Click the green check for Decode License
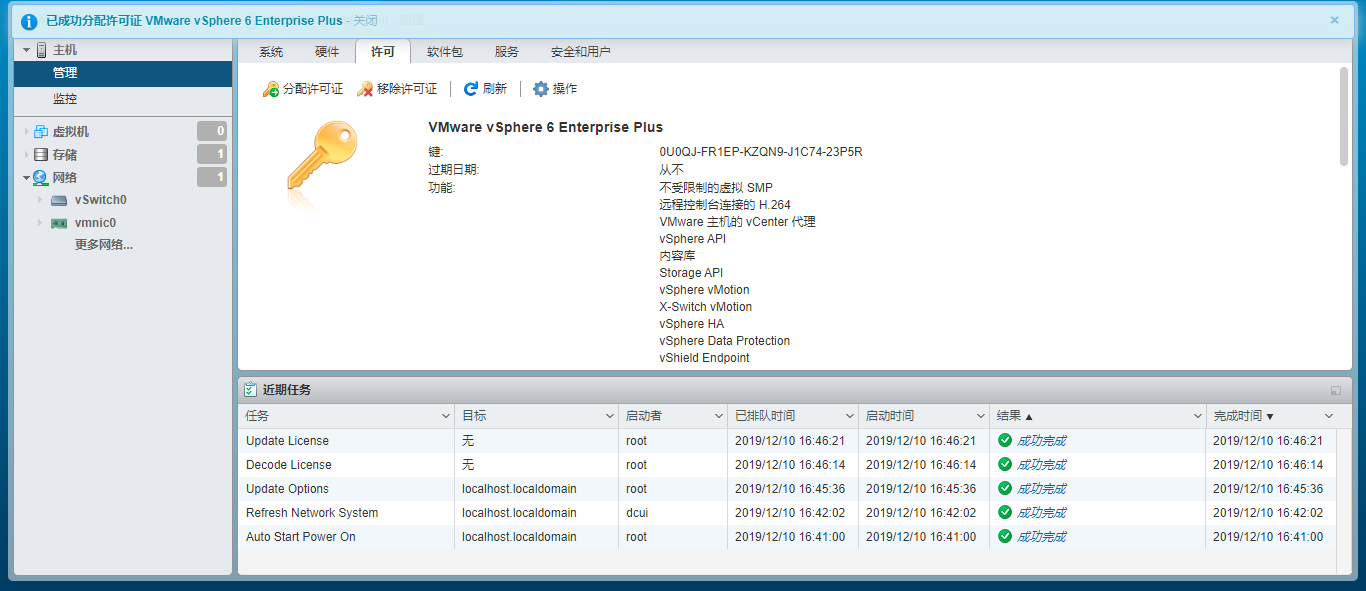This screenshot has width=1366, height=591. click(x=1005, y=465)
